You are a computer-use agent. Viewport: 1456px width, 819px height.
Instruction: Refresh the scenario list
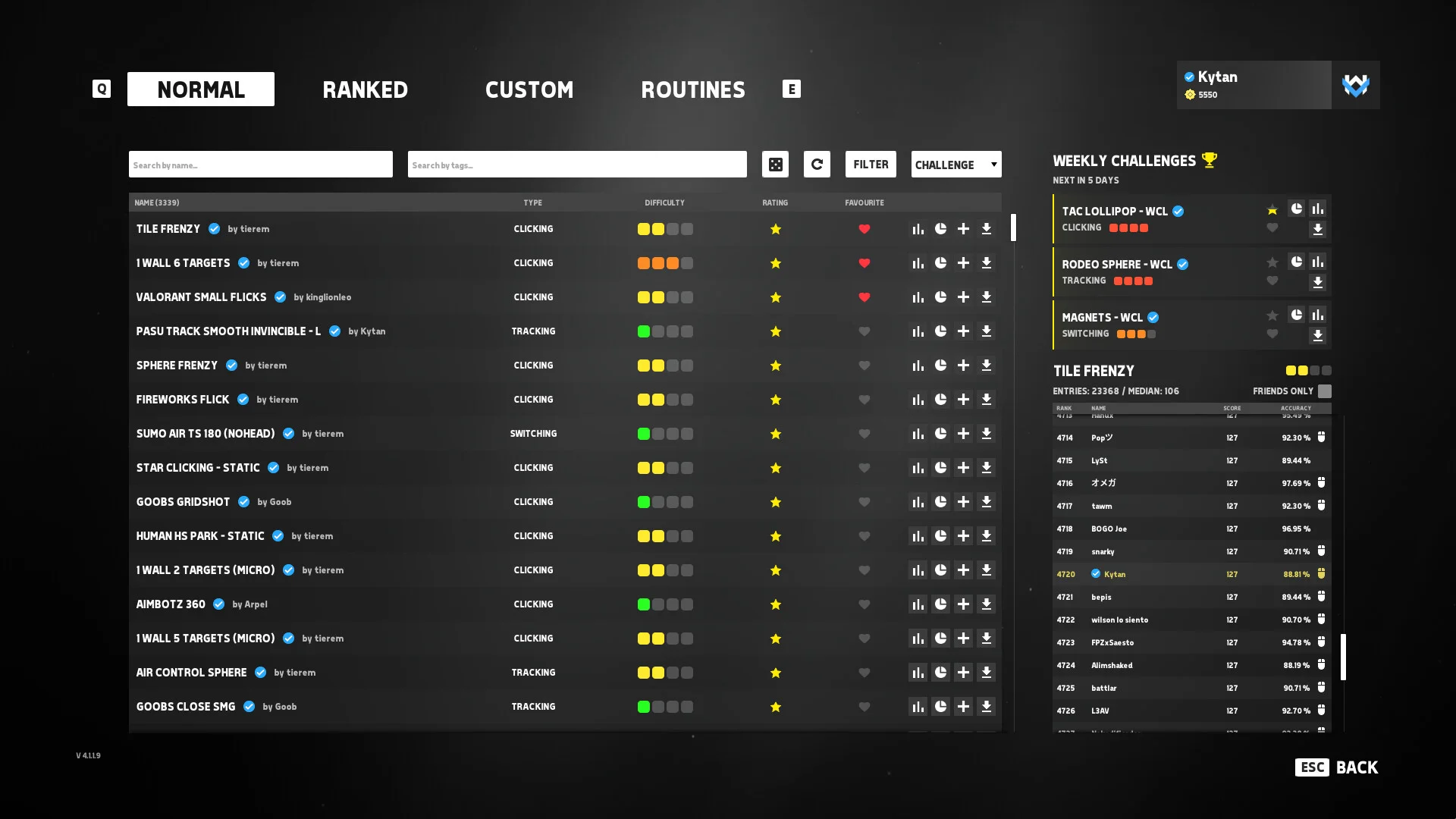pyautogui.click(x=817, y=164)
